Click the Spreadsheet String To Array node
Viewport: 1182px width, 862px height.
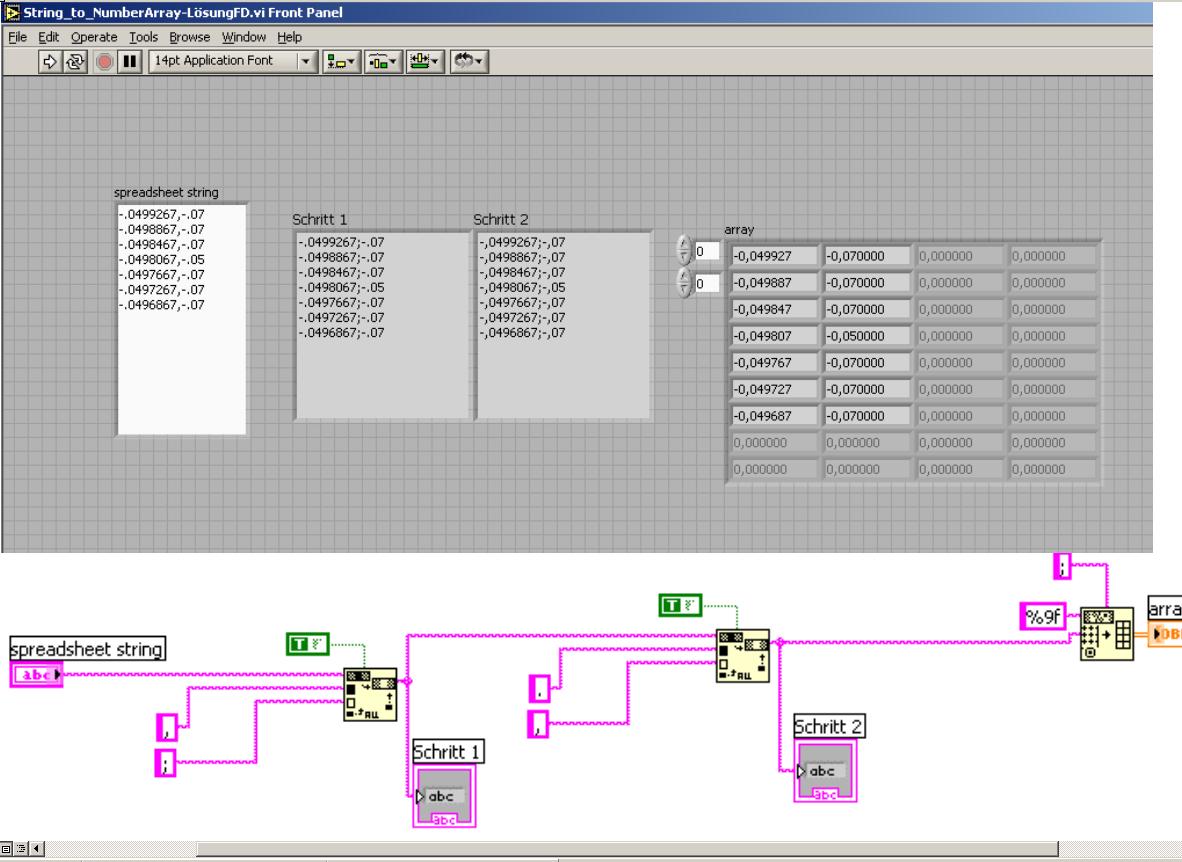click(x=1106, y=633)
